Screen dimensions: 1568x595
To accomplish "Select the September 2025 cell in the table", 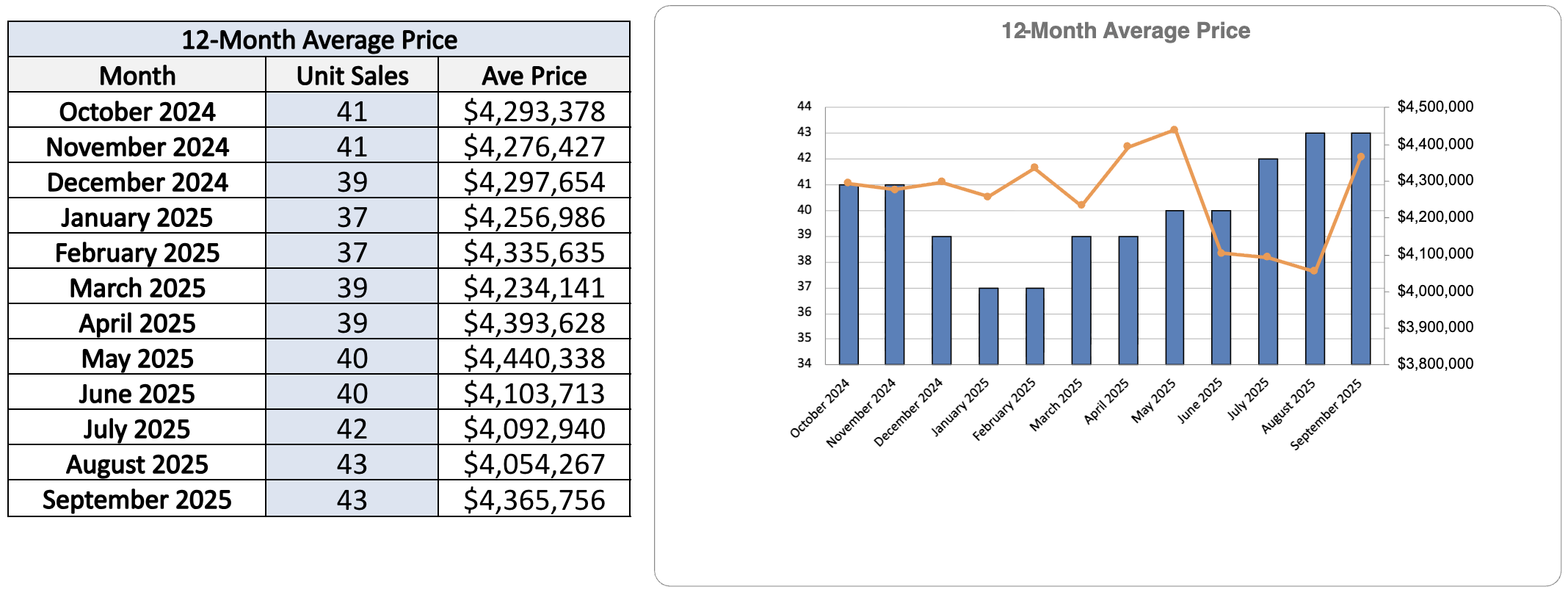I will [137, 500].
